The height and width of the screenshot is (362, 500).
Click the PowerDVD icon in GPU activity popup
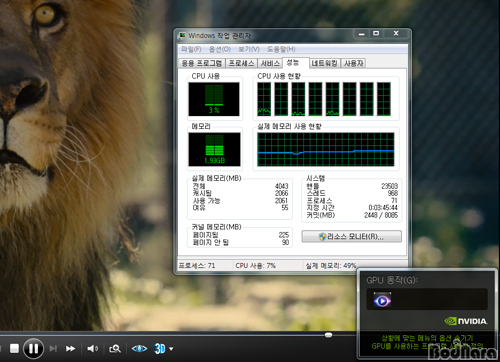[382, 300]
